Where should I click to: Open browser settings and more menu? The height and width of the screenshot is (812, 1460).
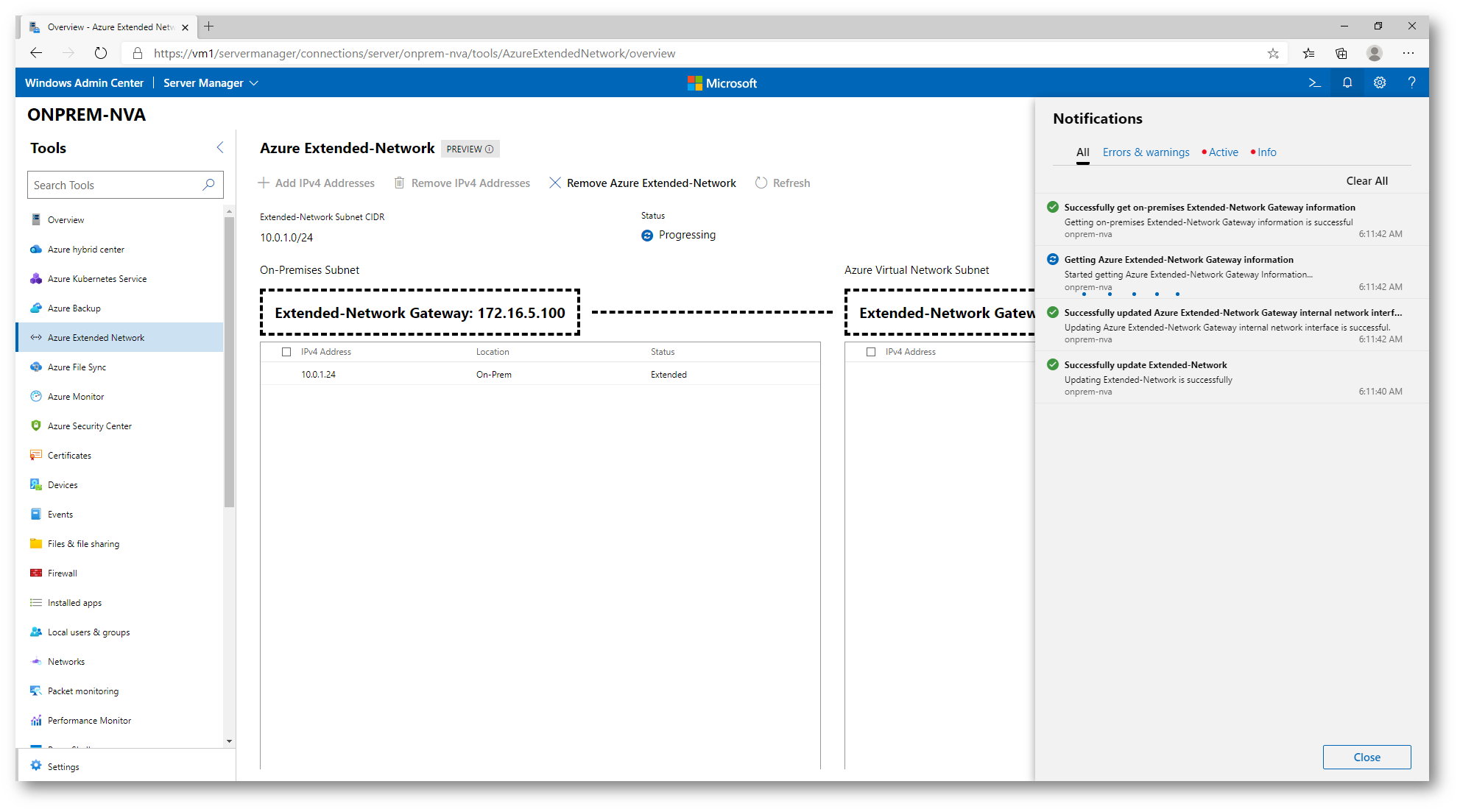point(1408,53)
